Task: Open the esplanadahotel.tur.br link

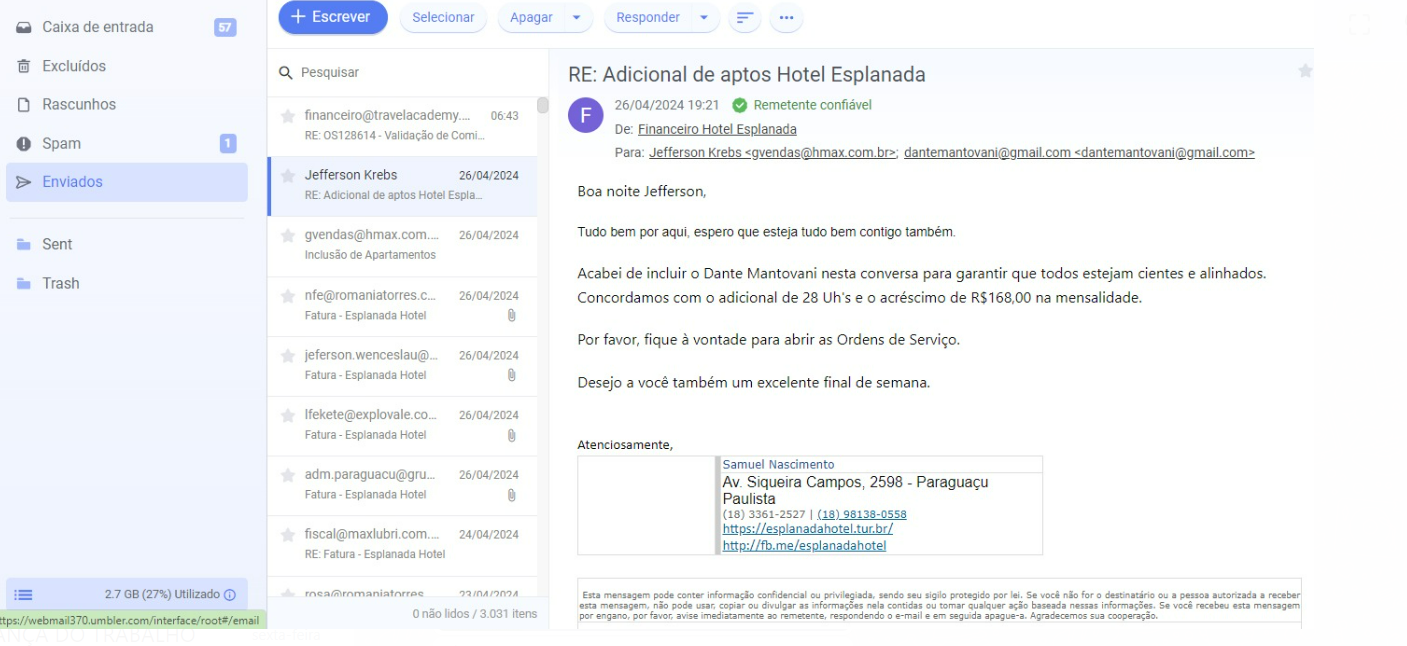Action: 807,529
